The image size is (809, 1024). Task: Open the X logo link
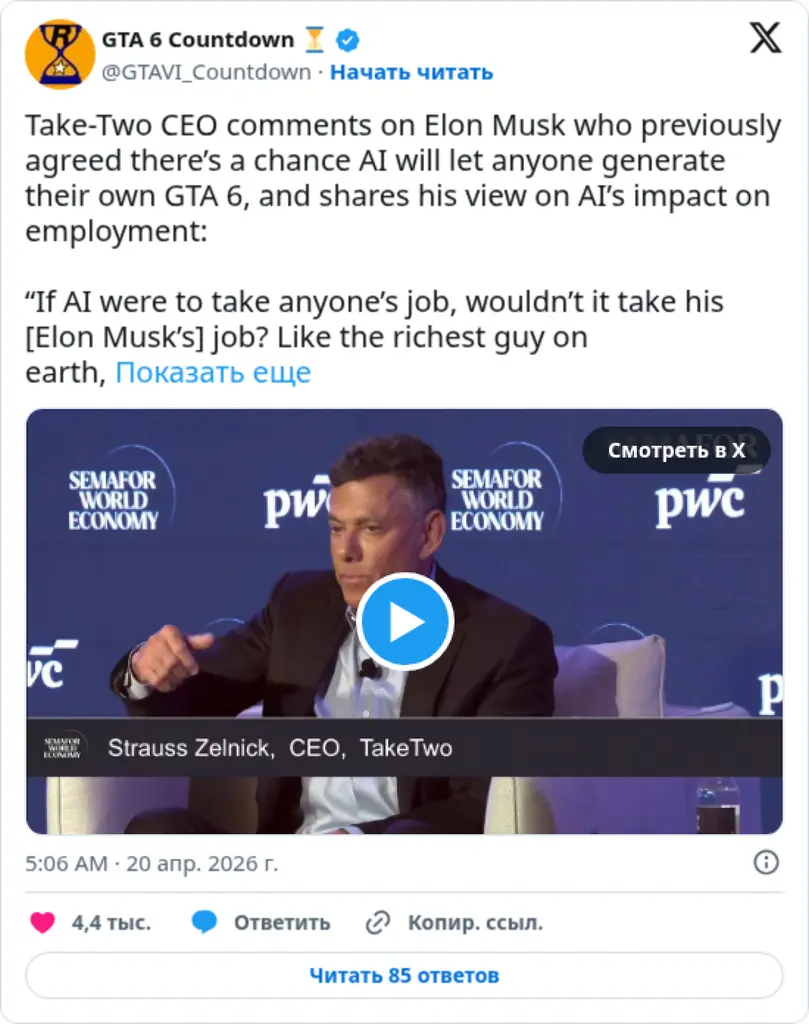765,40
